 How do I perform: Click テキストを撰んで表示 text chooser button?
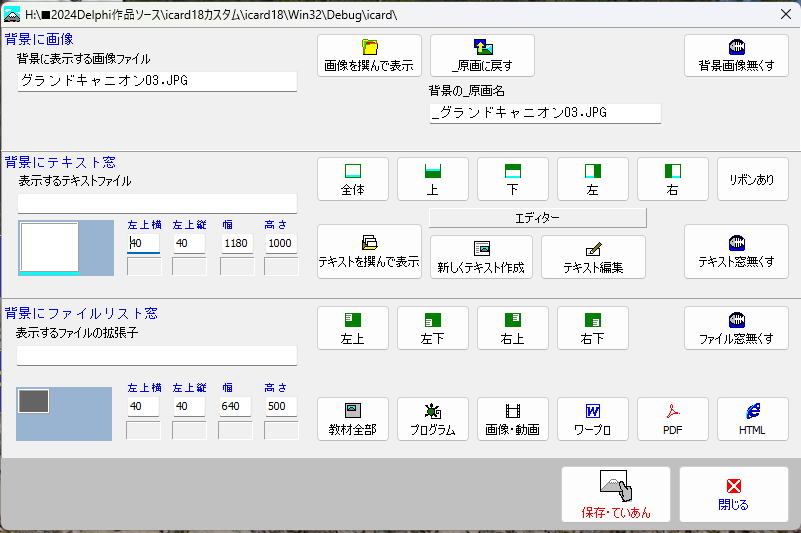point(369,251)
